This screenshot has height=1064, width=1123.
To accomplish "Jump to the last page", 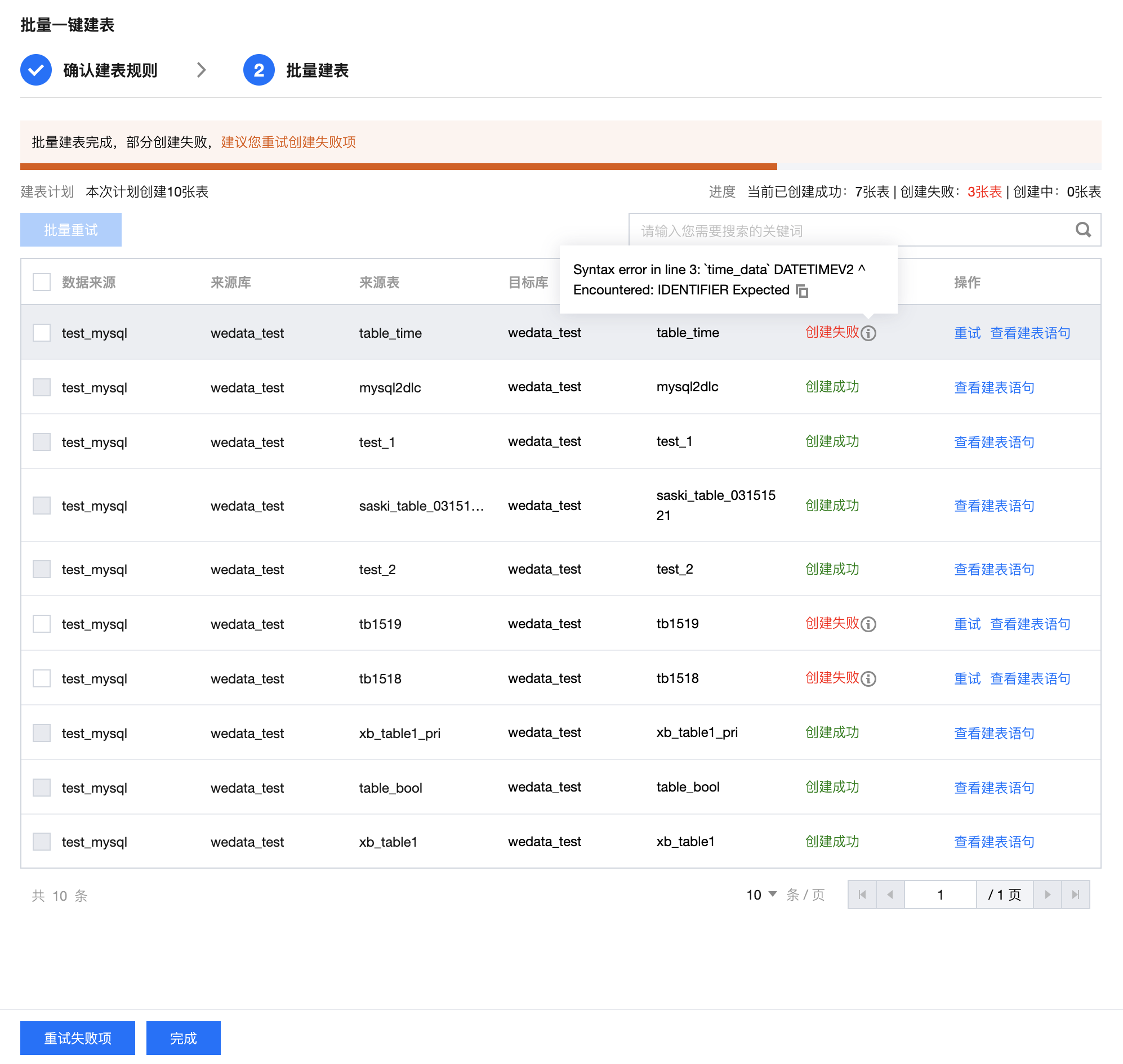I will (x=1075, y=895).
